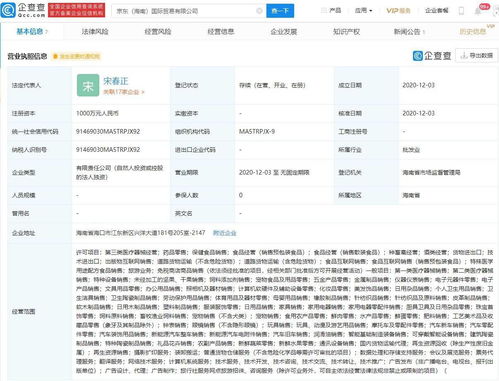This screenshot has width=499, height=381.
Task: Select the 核准日期 value 2020-12-03
Action: tap(419, 113)
